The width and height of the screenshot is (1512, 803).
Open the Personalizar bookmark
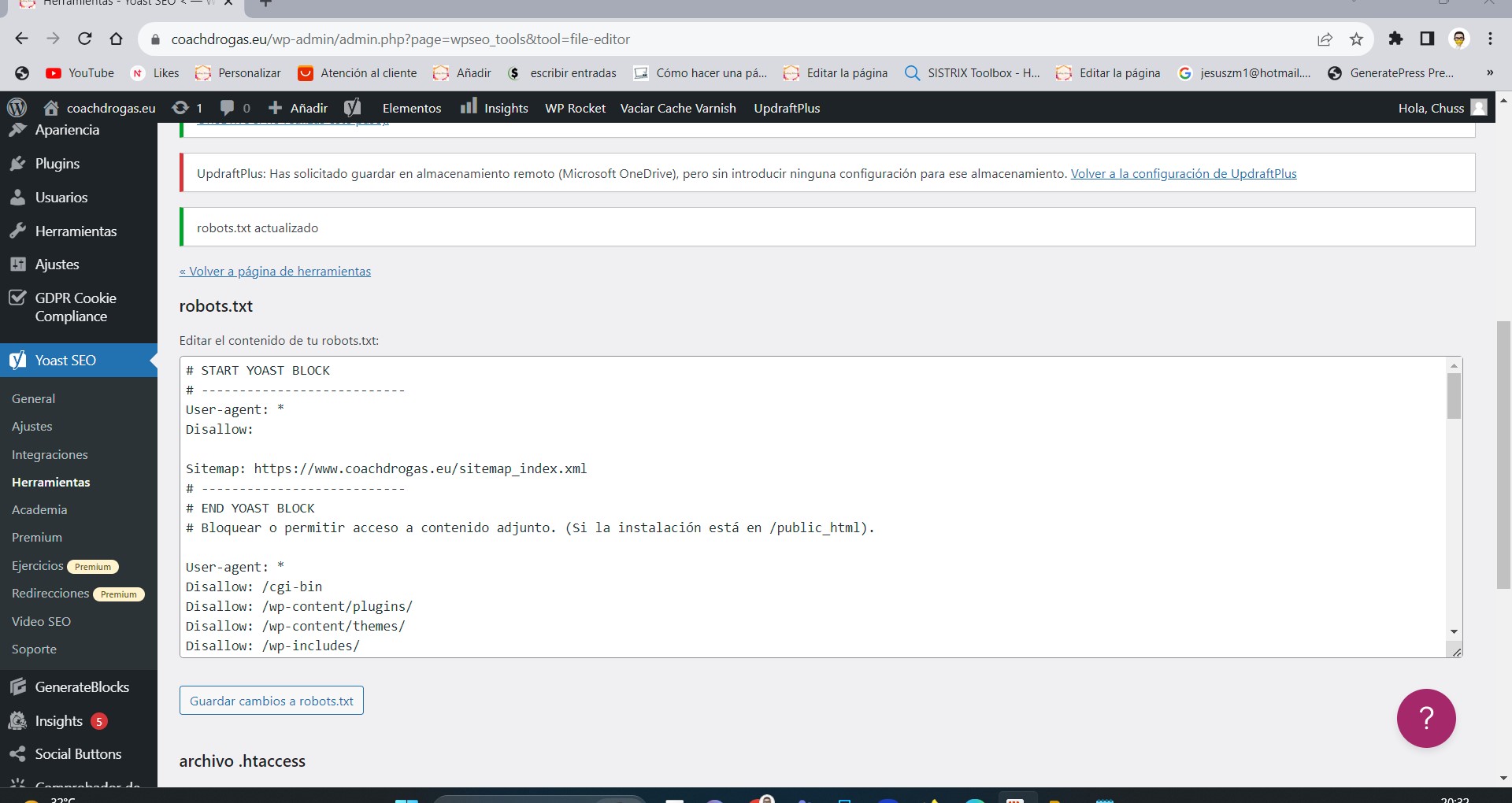tap(238, 72)
